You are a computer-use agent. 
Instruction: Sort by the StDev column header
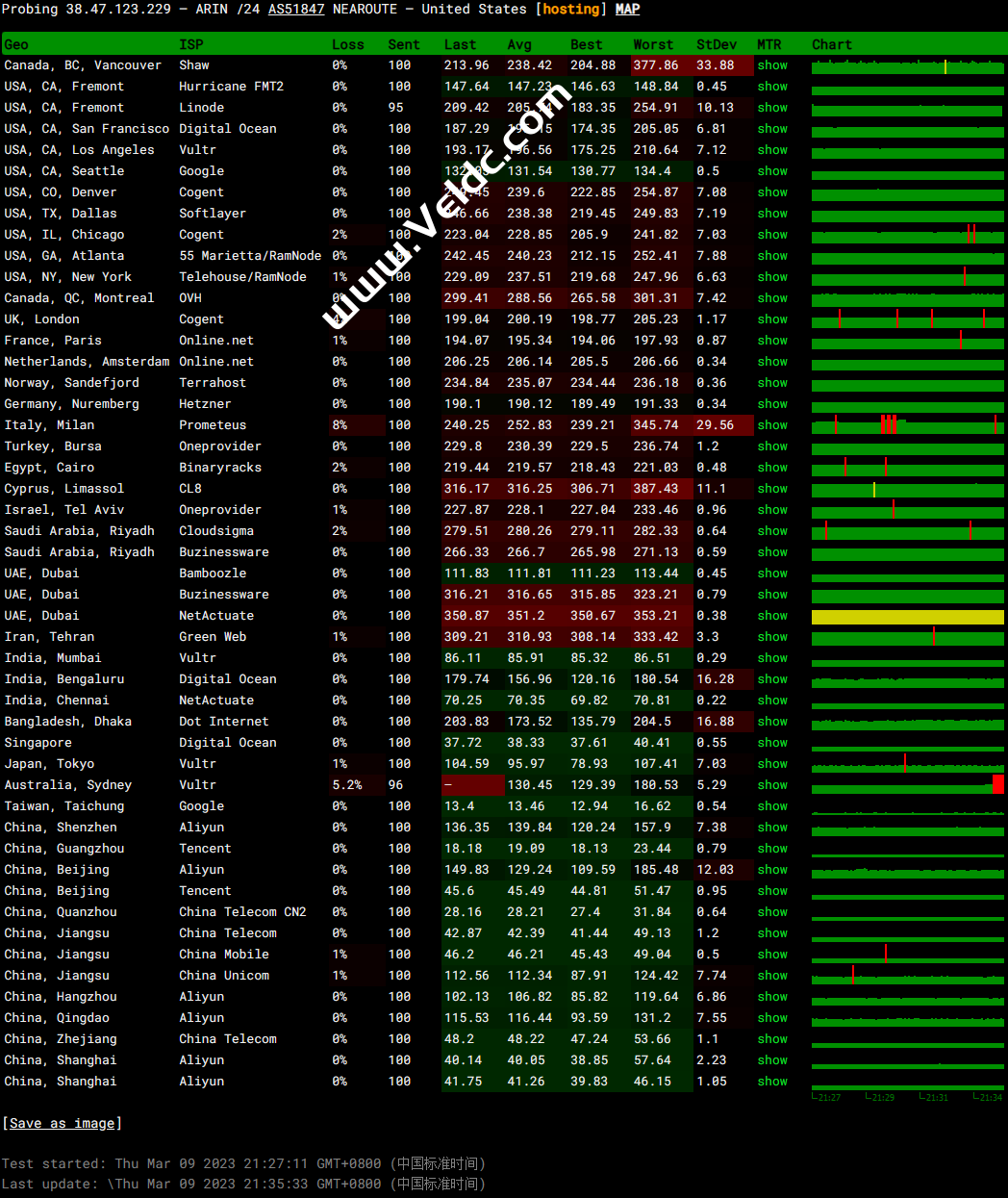pyautogui.click(x=717, y=44)
